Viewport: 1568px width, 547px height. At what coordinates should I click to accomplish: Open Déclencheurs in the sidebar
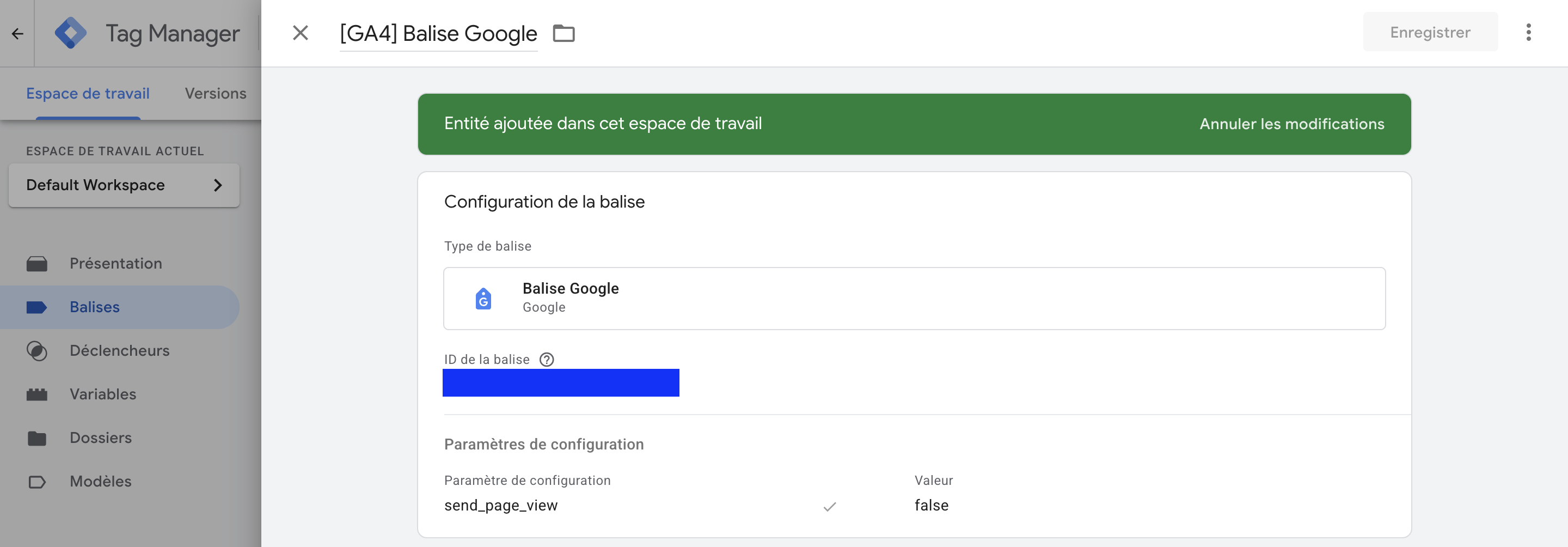119,351
